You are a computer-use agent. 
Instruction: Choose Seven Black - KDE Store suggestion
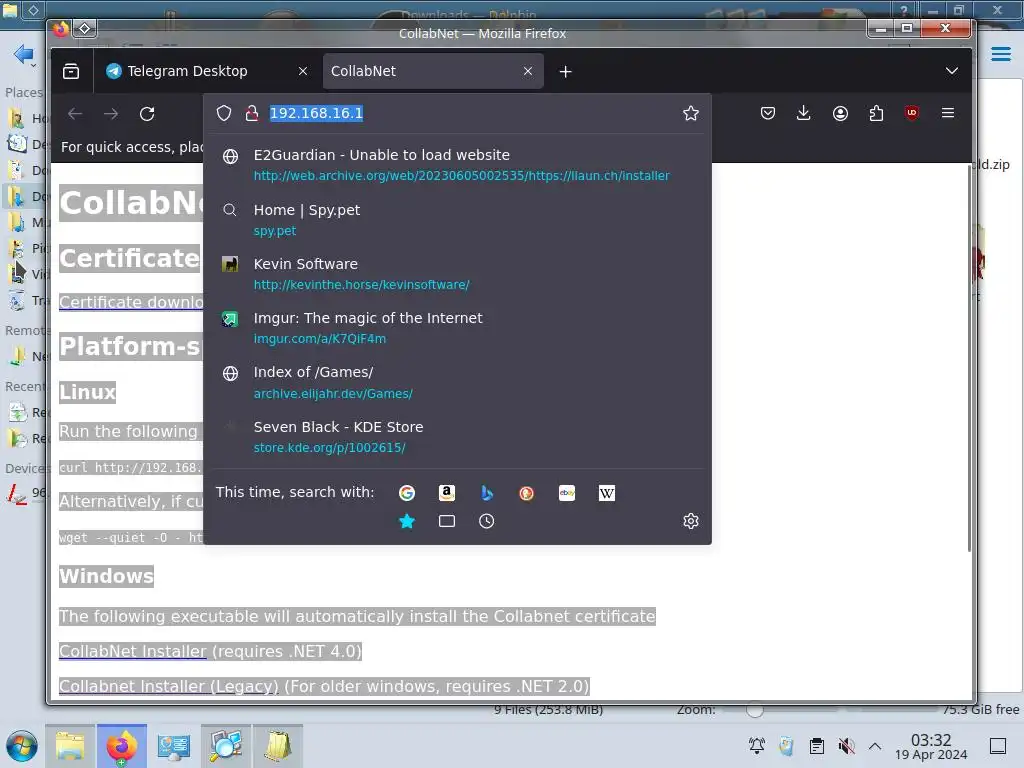(457, 436)
